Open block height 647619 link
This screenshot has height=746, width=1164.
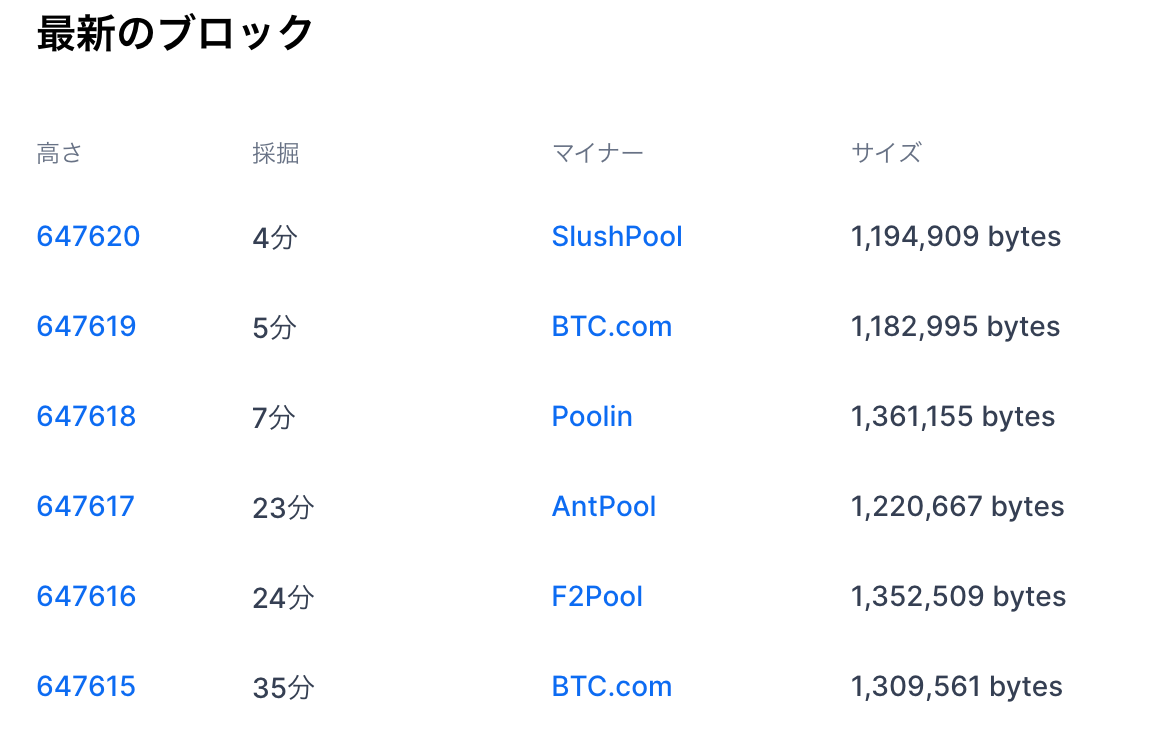[87, 327]
